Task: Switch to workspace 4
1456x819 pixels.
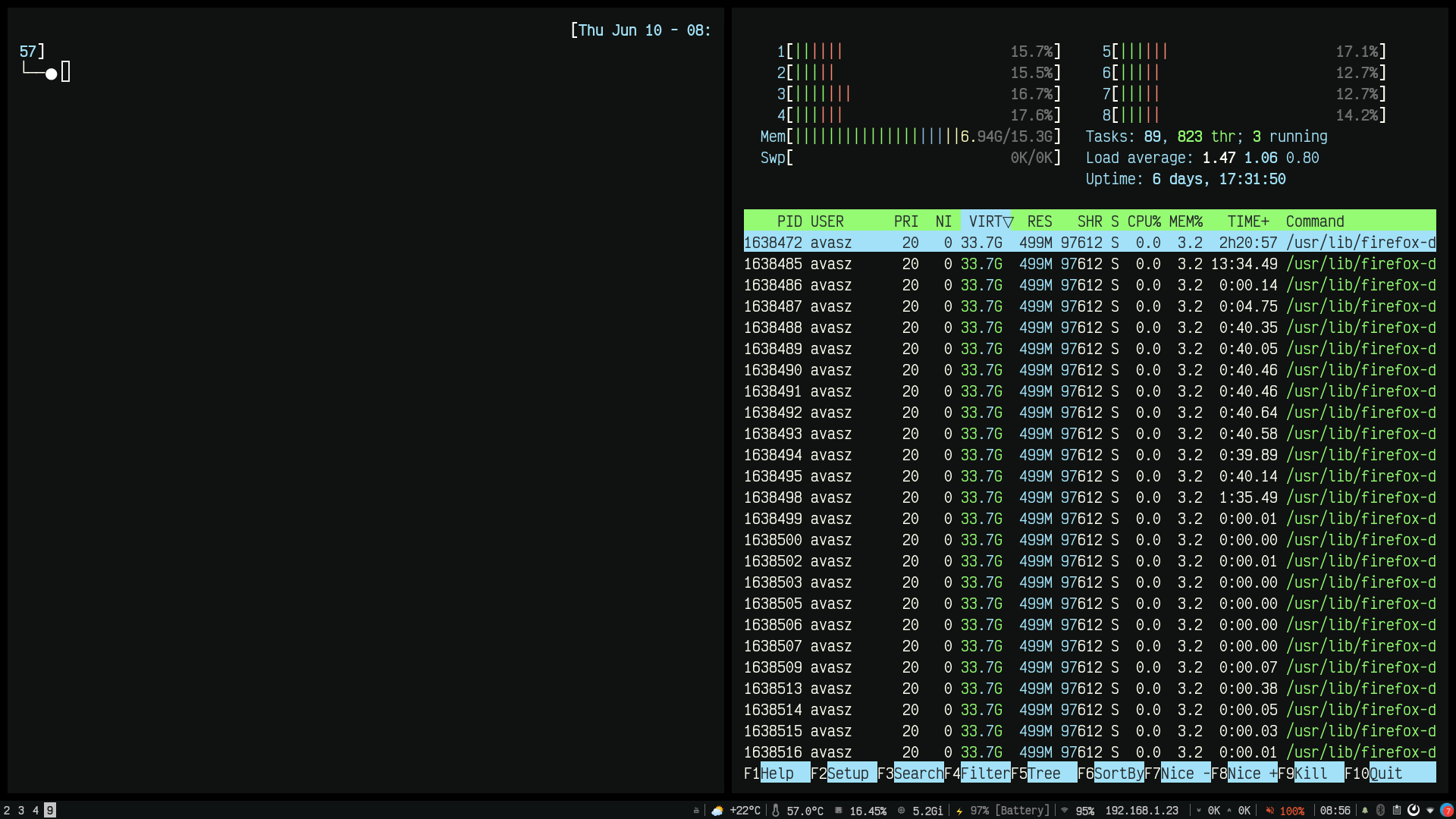Action: pos(36,810)
